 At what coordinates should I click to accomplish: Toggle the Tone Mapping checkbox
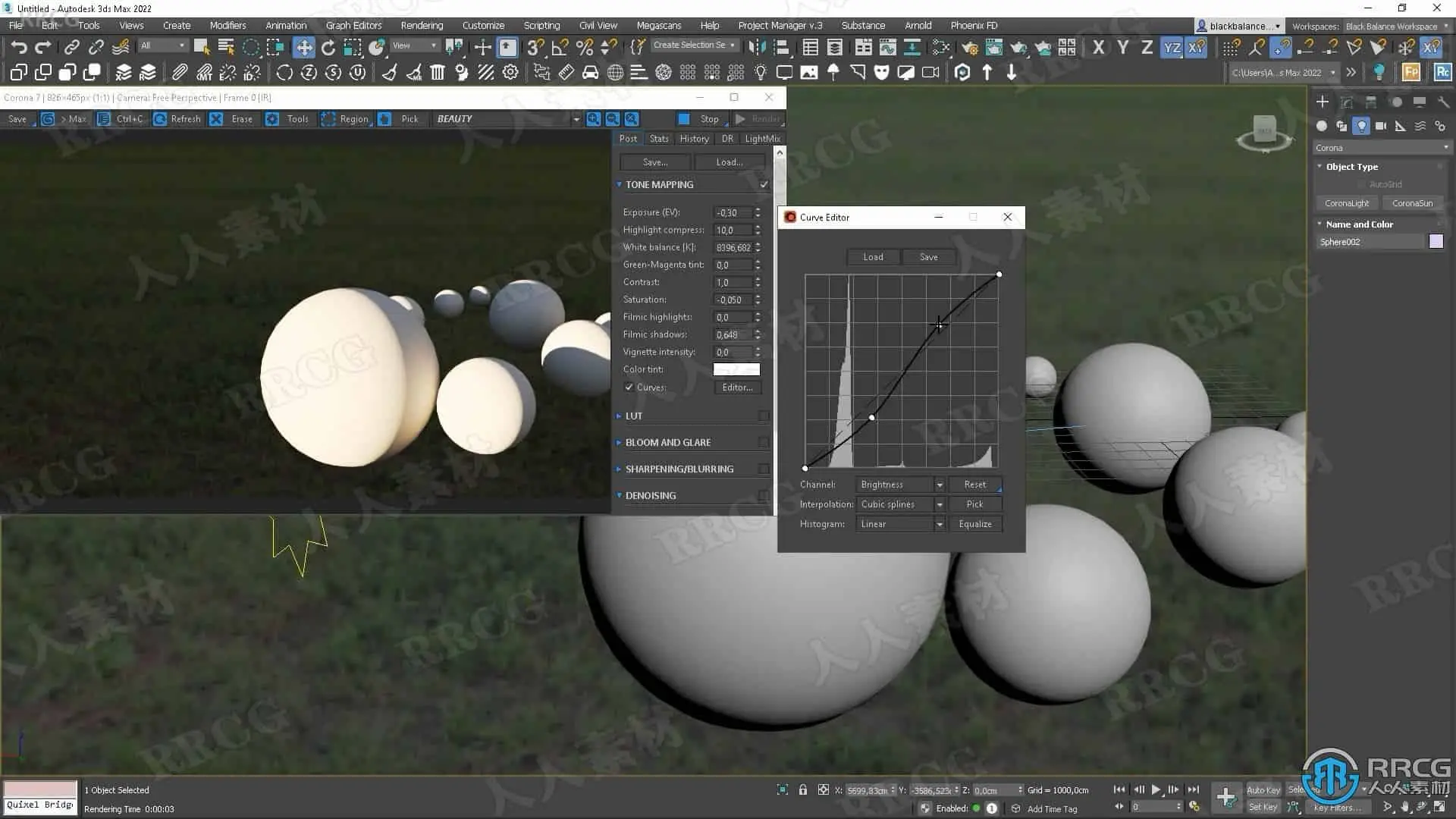point(764,184)
